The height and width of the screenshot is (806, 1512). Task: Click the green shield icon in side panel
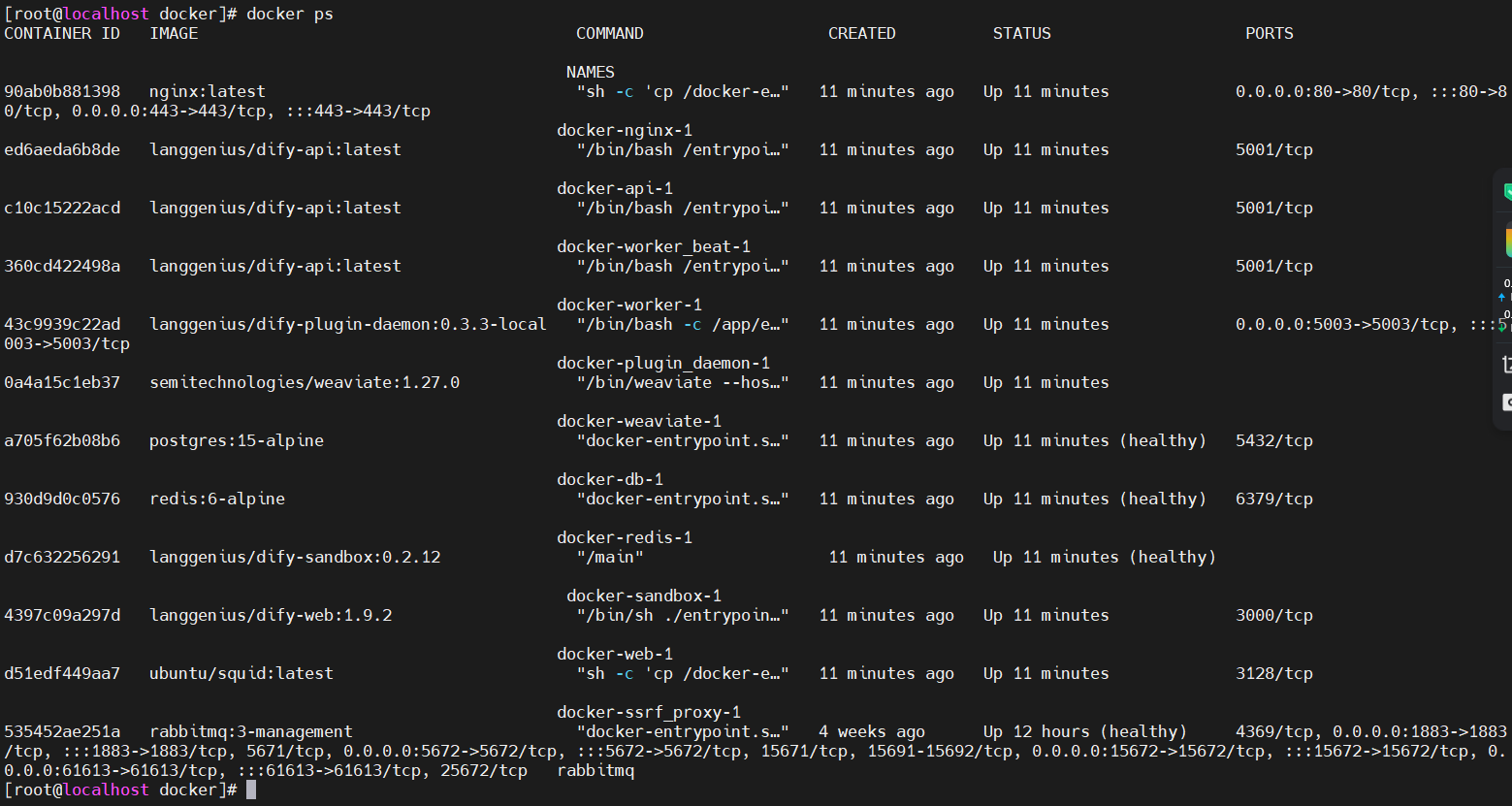[x=1507, y=192]
